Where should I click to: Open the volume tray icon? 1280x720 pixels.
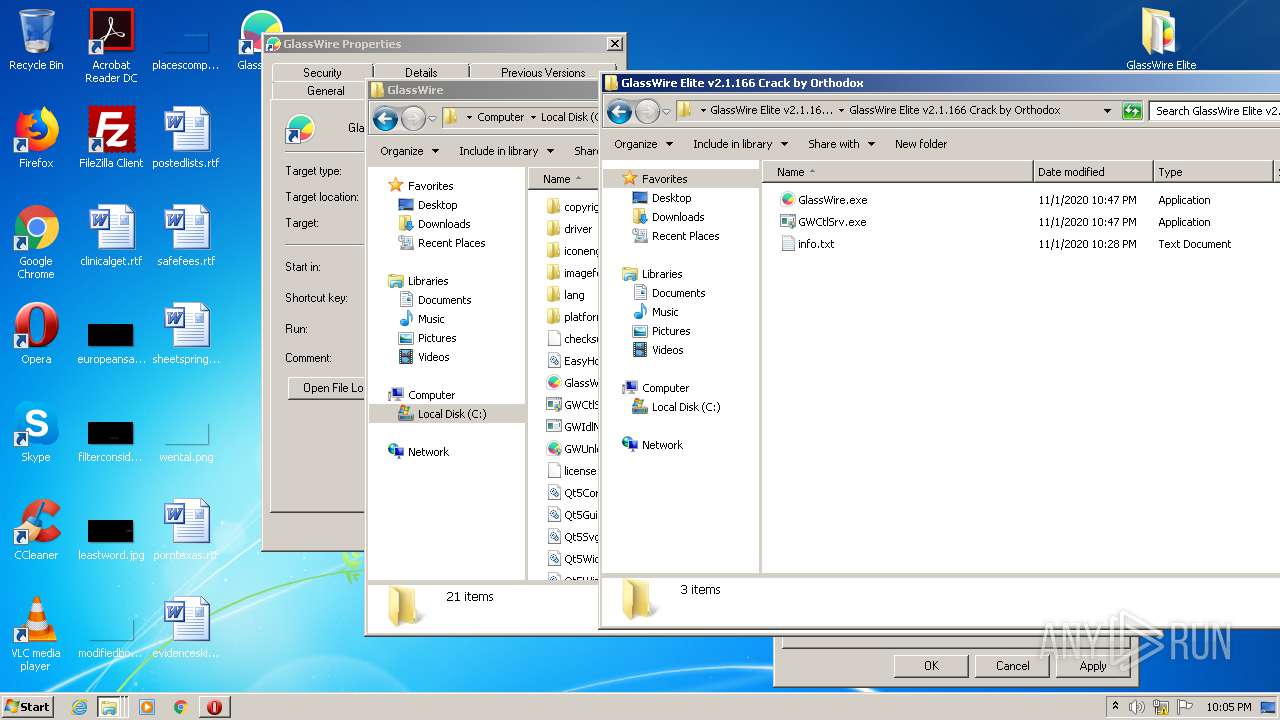[x=1137, y=707]
